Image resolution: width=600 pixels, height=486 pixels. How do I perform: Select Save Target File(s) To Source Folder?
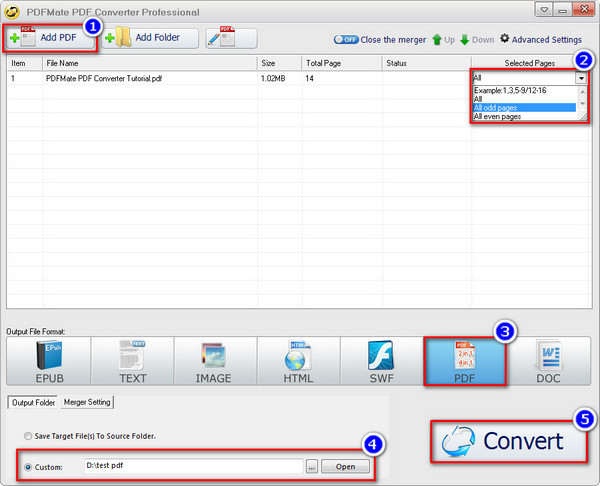(90, 436)
